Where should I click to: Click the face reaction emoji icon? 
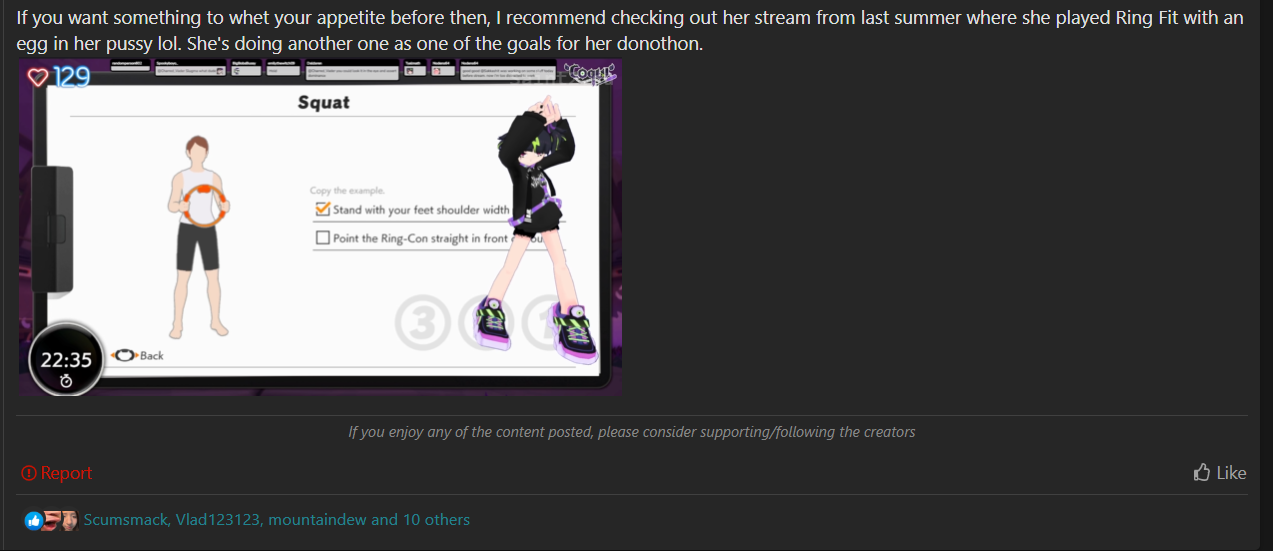pyautogui.click(x=67, y=520)
